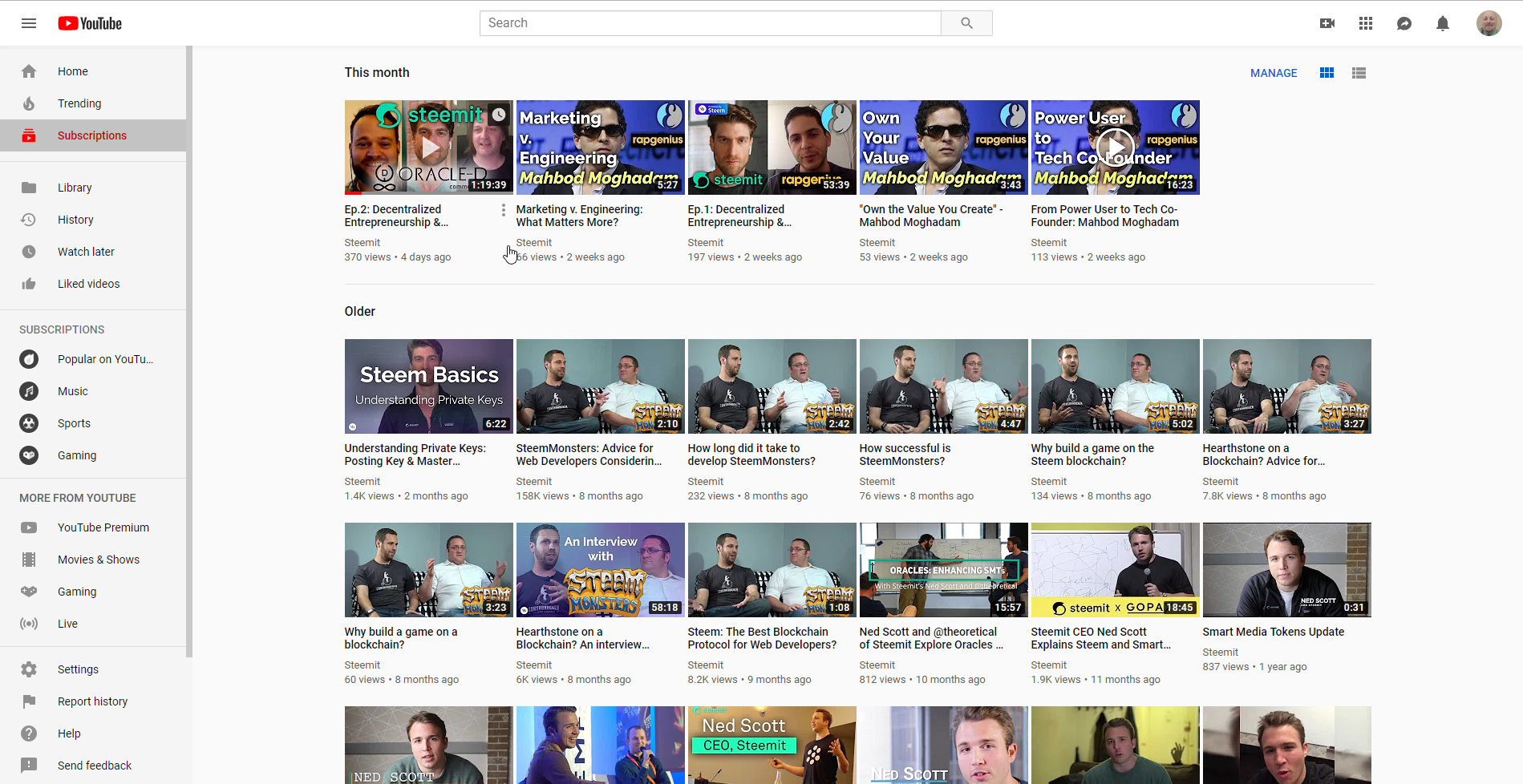Click the Library folder icon
Image resolution: width=1523 pixels, height=784 pixels.
point(29,188)
